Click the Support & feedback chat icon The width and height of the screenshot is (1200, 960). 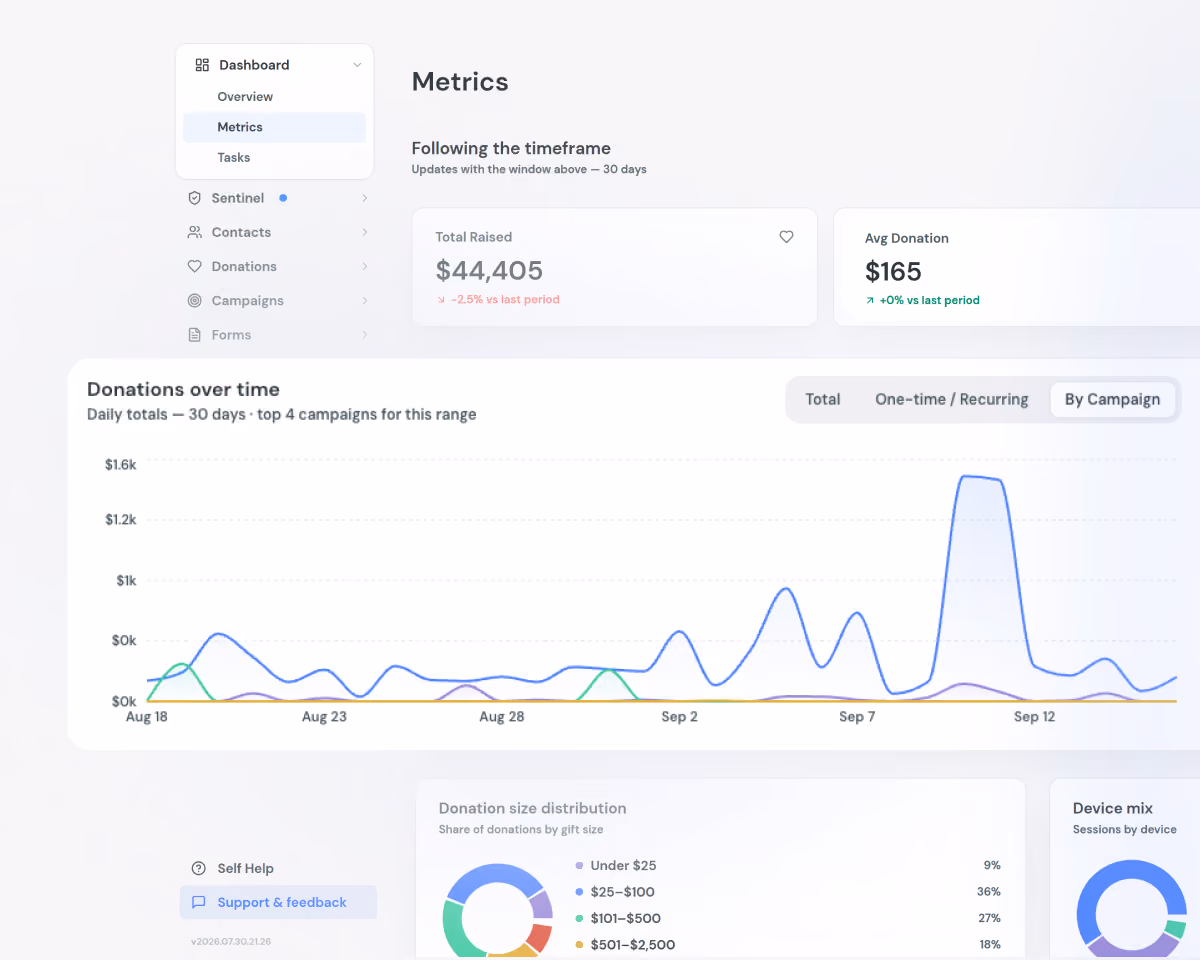199,902
